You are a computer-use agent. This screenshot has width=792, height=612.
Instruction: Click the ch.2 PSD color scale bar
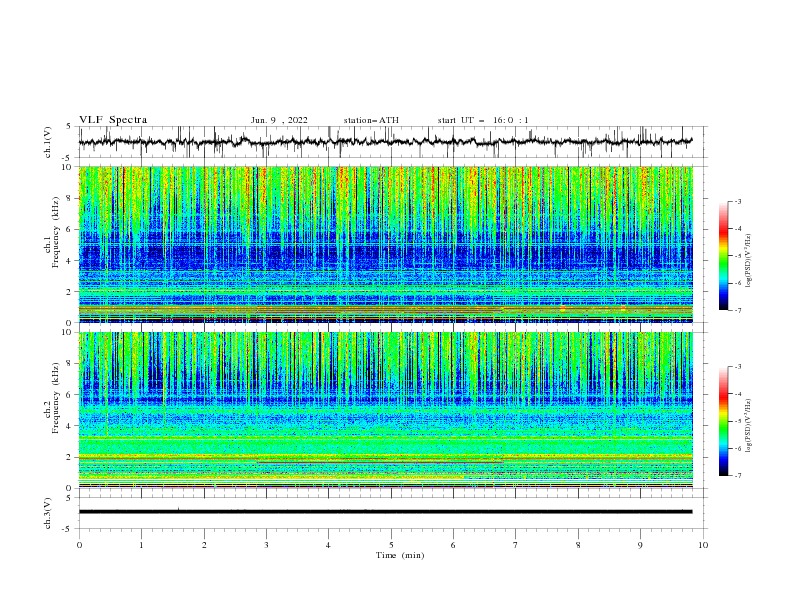click(723, 421)
